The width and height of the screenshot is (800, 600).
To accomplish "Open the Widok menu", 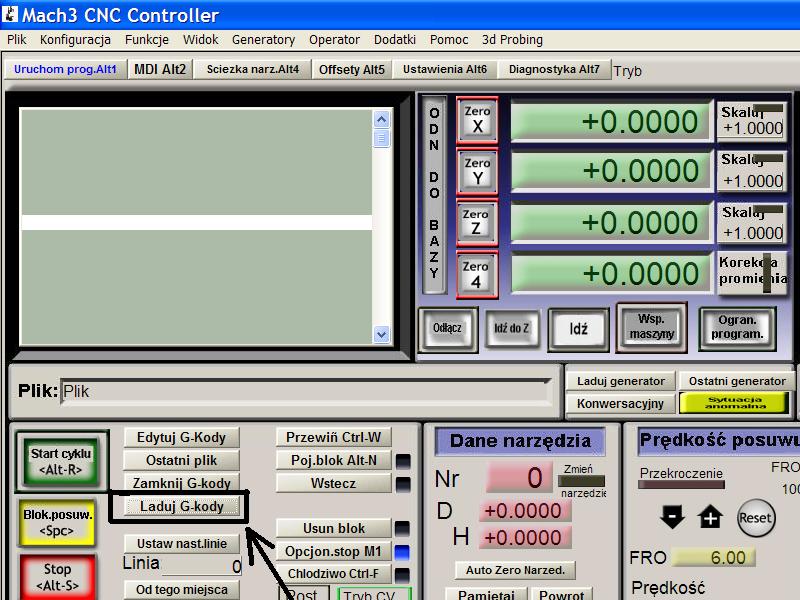I will [201, 39].
